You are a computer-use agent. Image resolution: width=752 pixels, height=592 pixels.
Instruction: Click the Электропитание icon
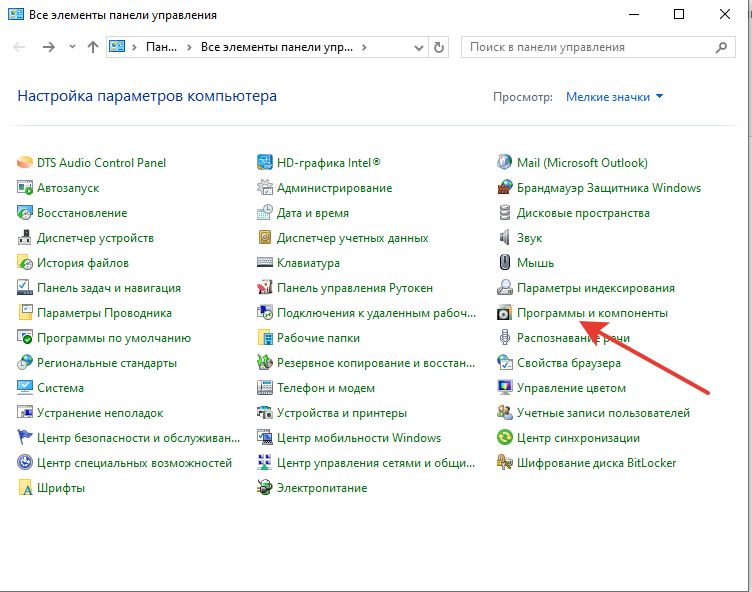click(265, 487)
